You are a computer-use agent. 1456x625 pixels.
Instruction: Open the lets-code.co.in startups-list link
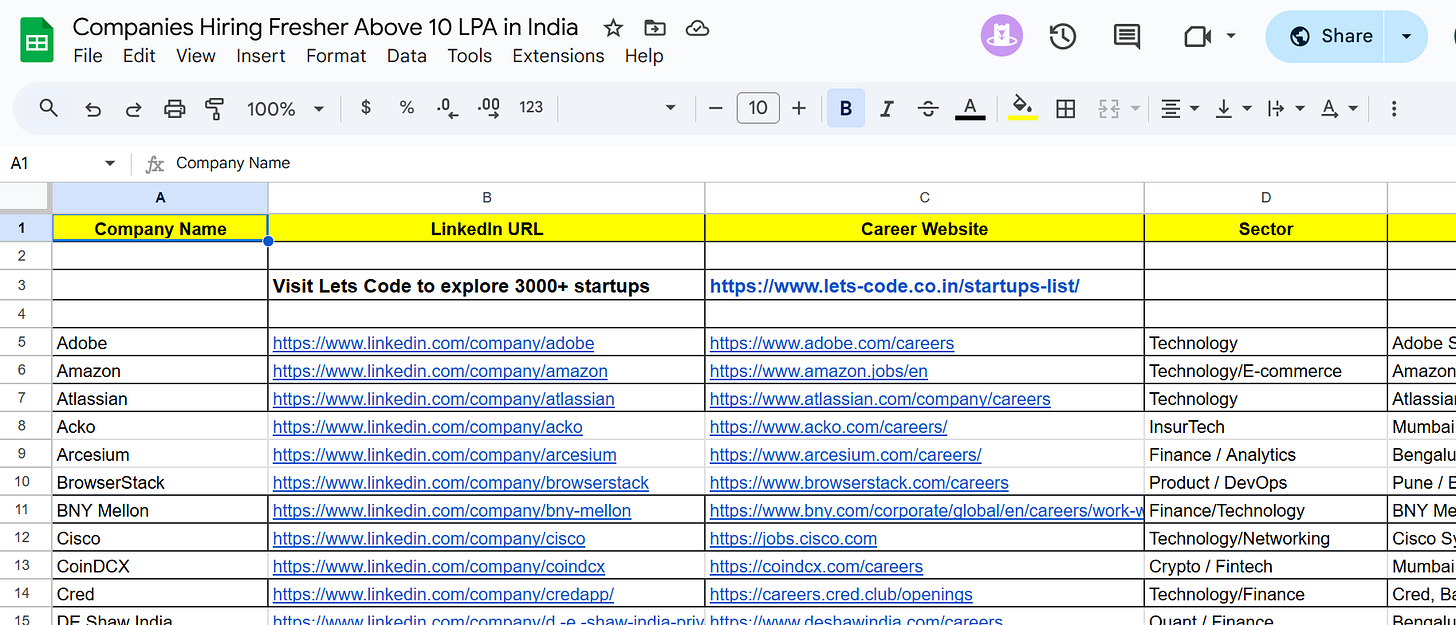(895, 286)
